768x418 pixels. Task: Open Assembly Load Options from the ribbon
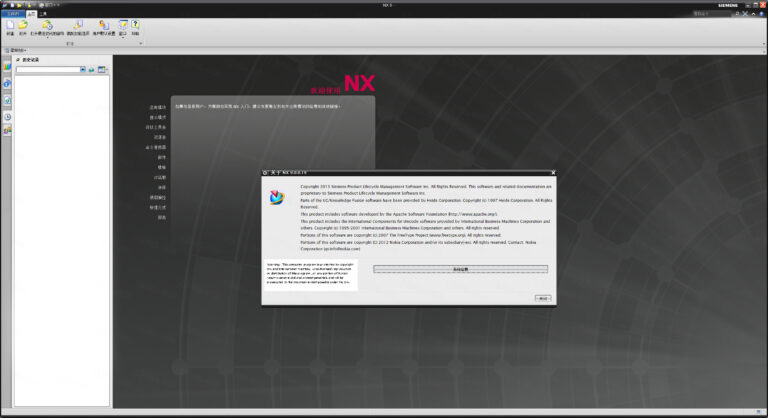[78, 25]
